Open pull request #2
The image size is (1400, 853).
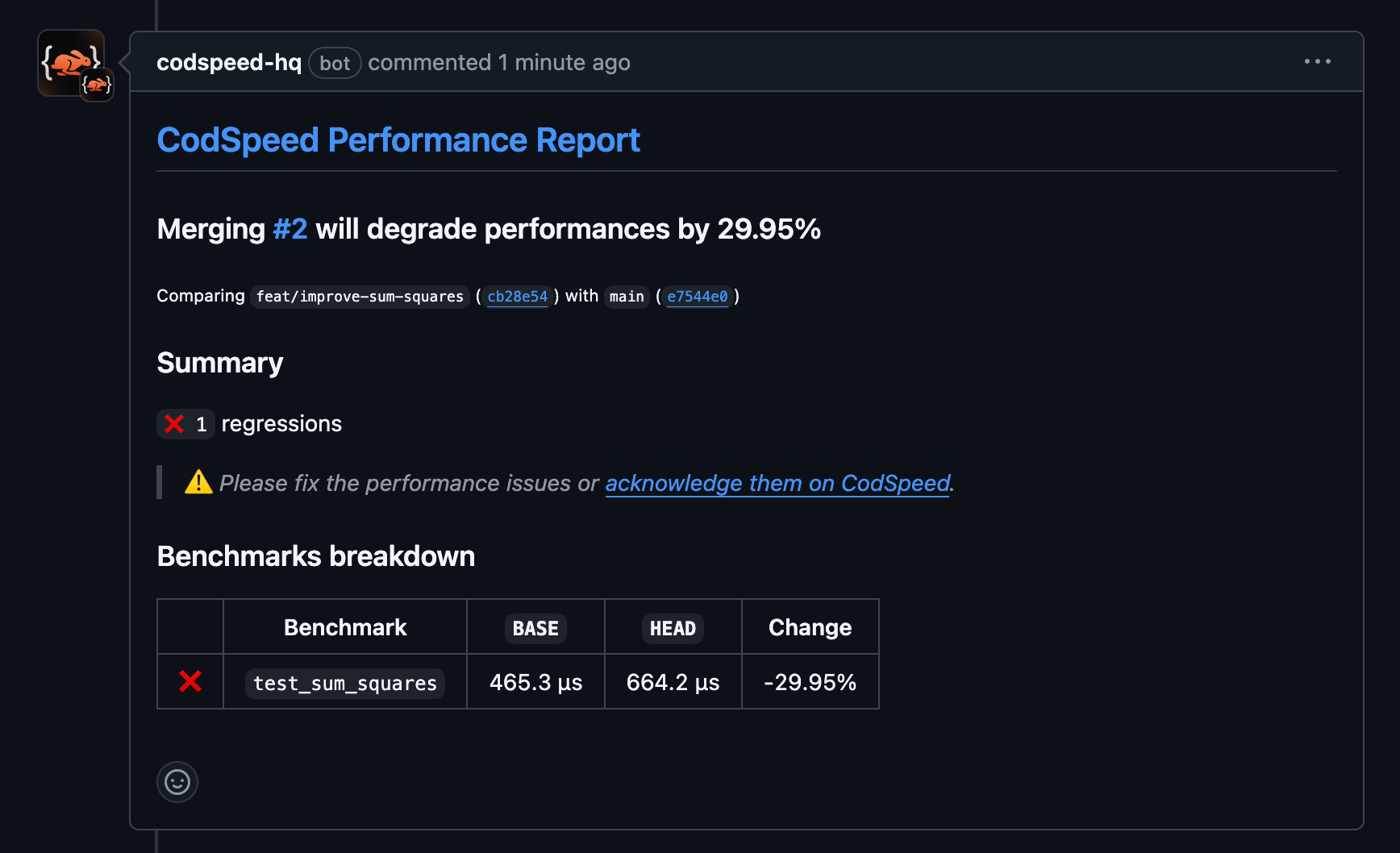click(290, 229)
